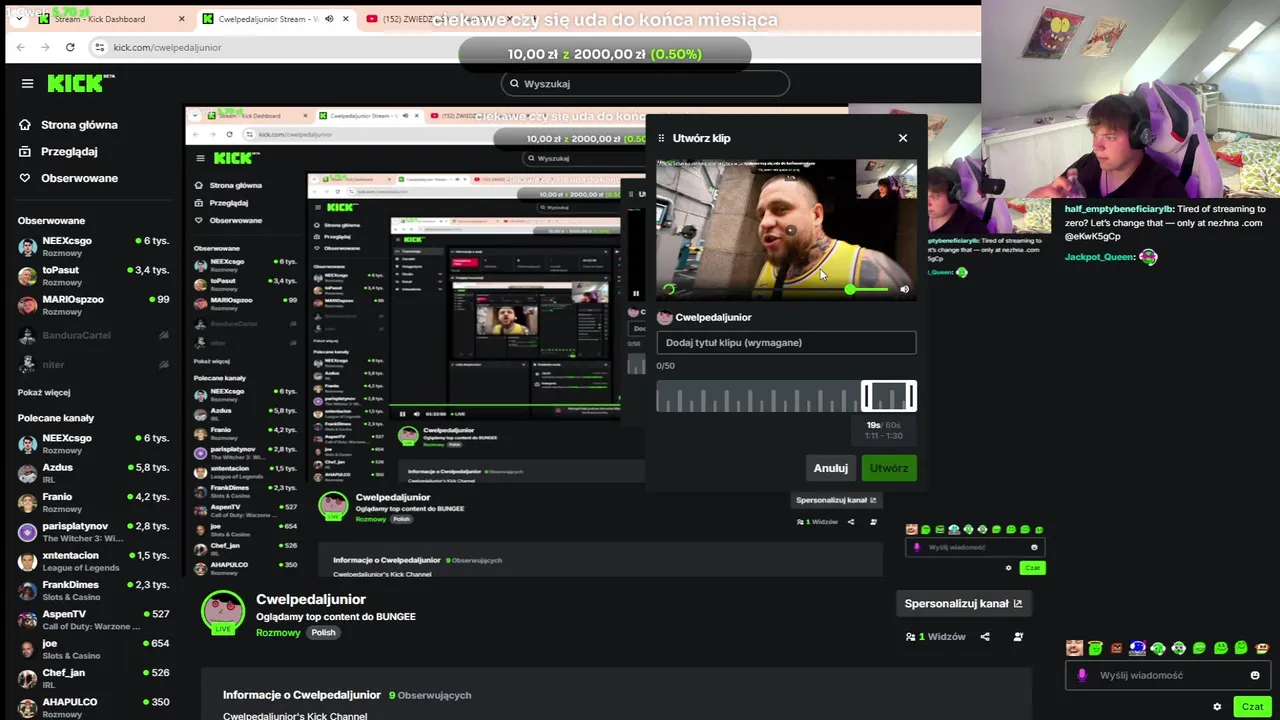Open chat settings gear icon

click(1217, 706)
